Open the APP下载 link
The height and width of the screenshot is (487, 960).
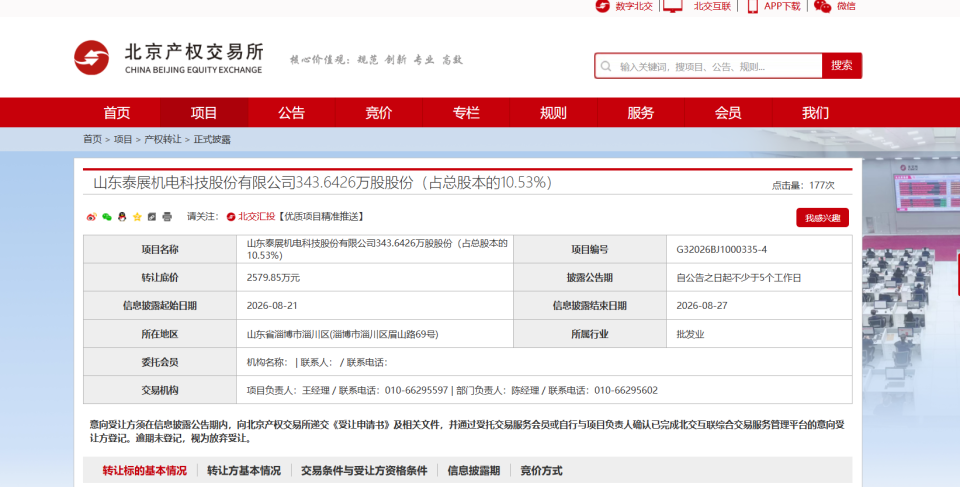[x=782, y=6]
